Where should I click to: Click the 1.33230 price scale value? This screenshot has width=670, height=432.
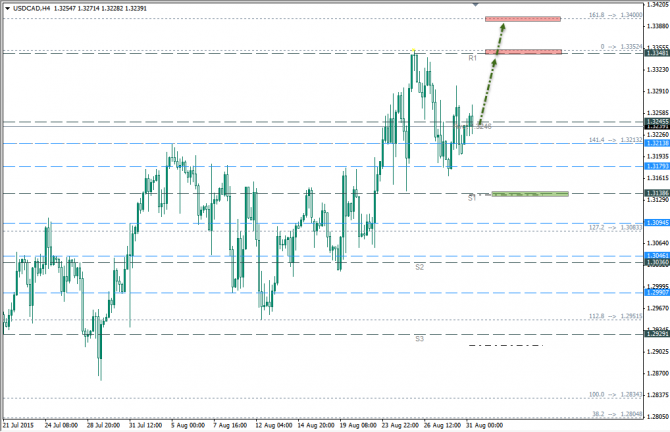(x=658, y=69)
